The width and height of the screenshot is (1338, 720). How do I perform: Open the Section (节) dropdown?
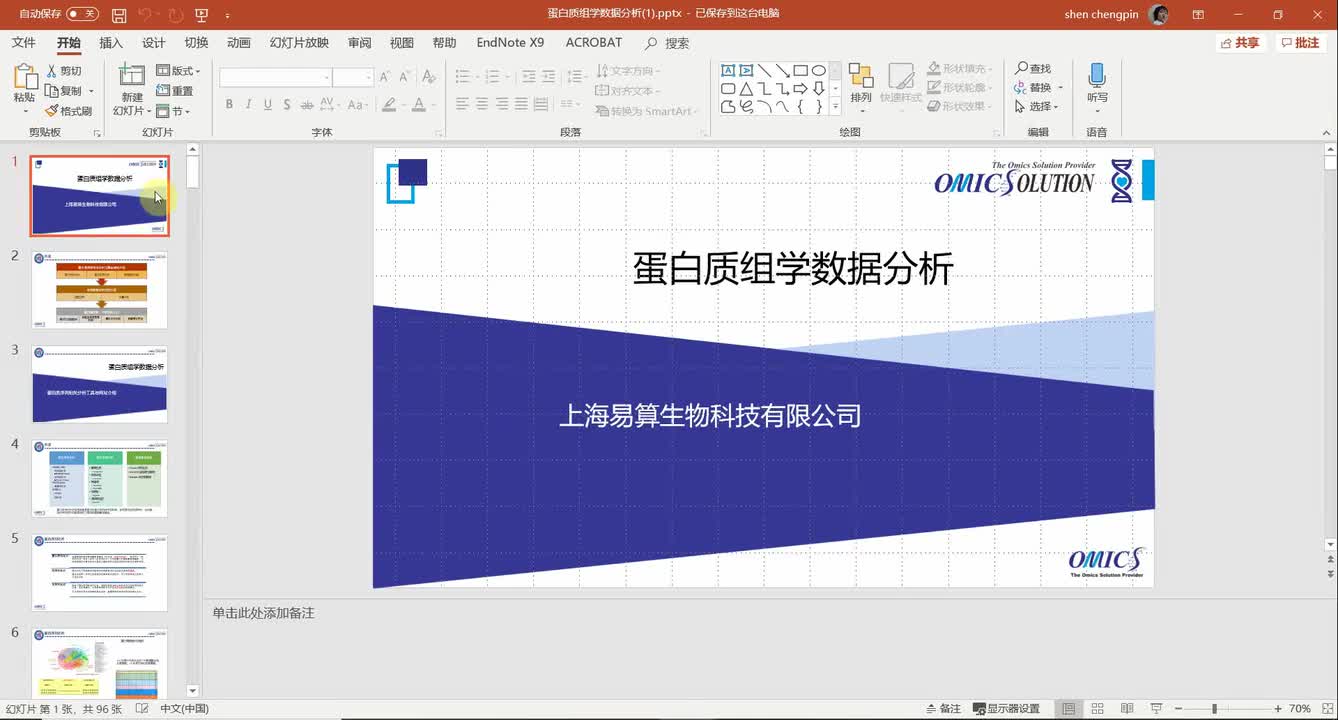coord(173,111)
